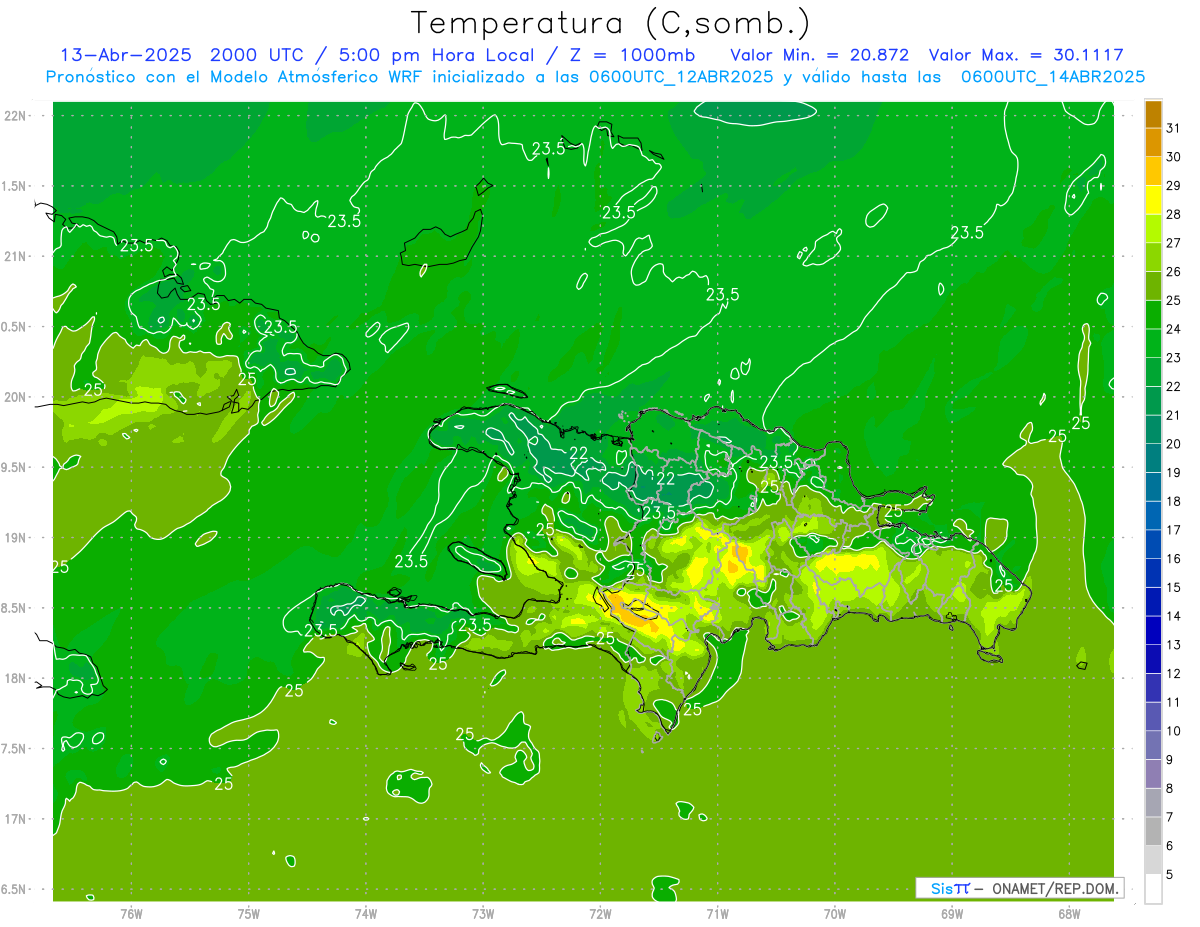
Task: Click the "0600UTC_12ABR2025" initialization time text
Action: pyautogui.click(x=681, y=77)
